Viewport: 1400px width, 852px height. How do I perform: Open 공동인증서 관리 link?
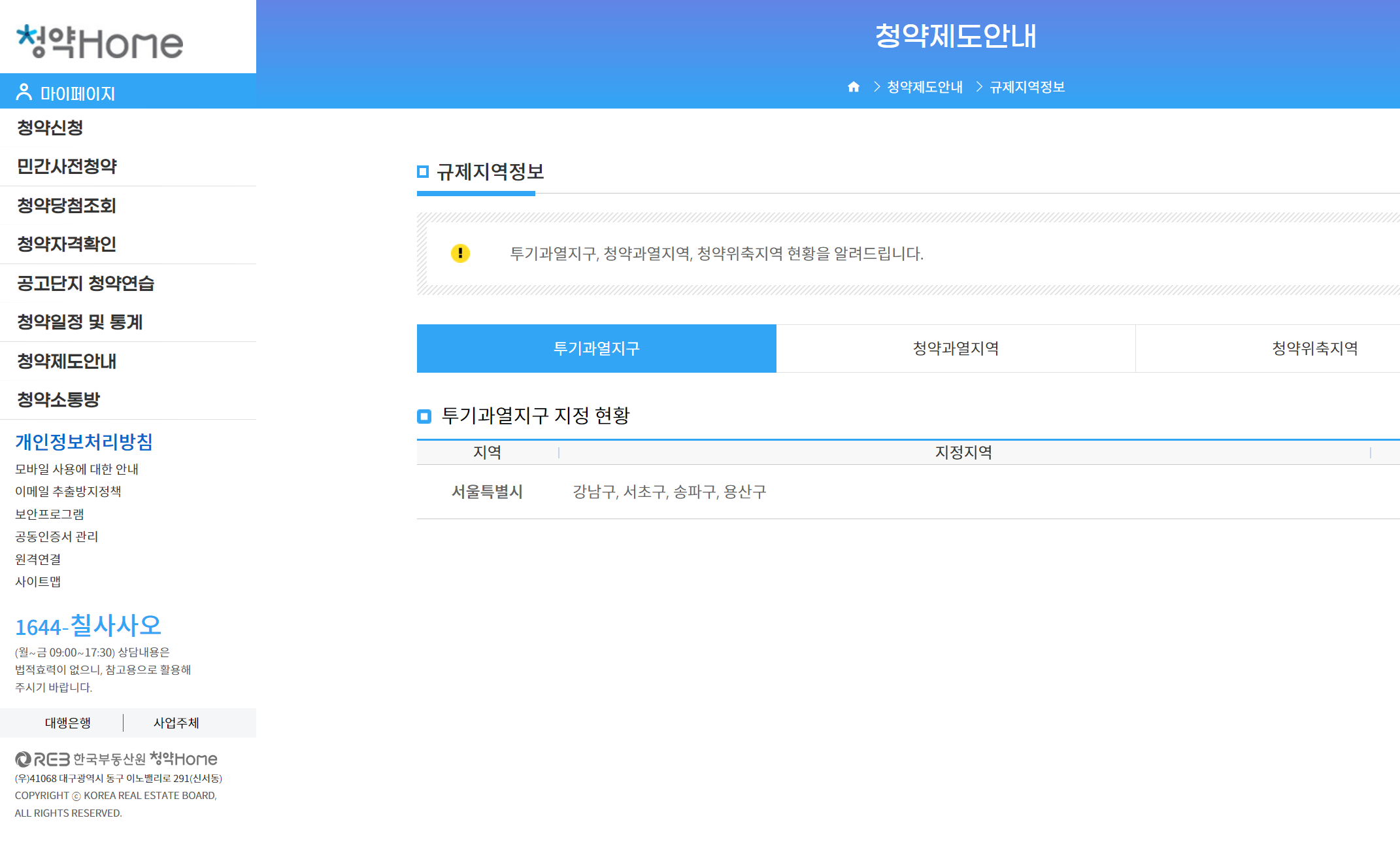click(x=56, y=536)
